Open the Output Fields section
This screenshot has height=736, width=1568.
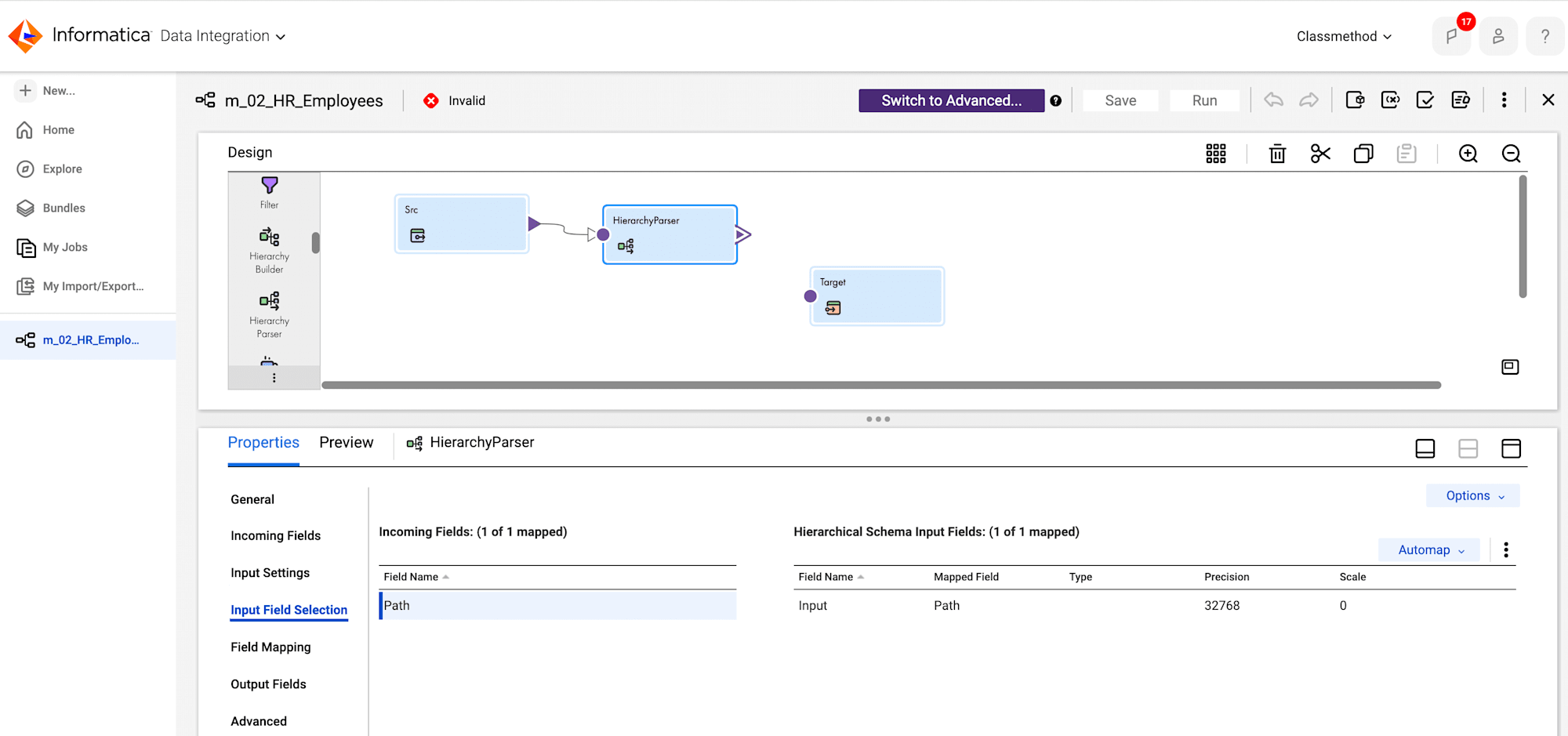point(269,684)
